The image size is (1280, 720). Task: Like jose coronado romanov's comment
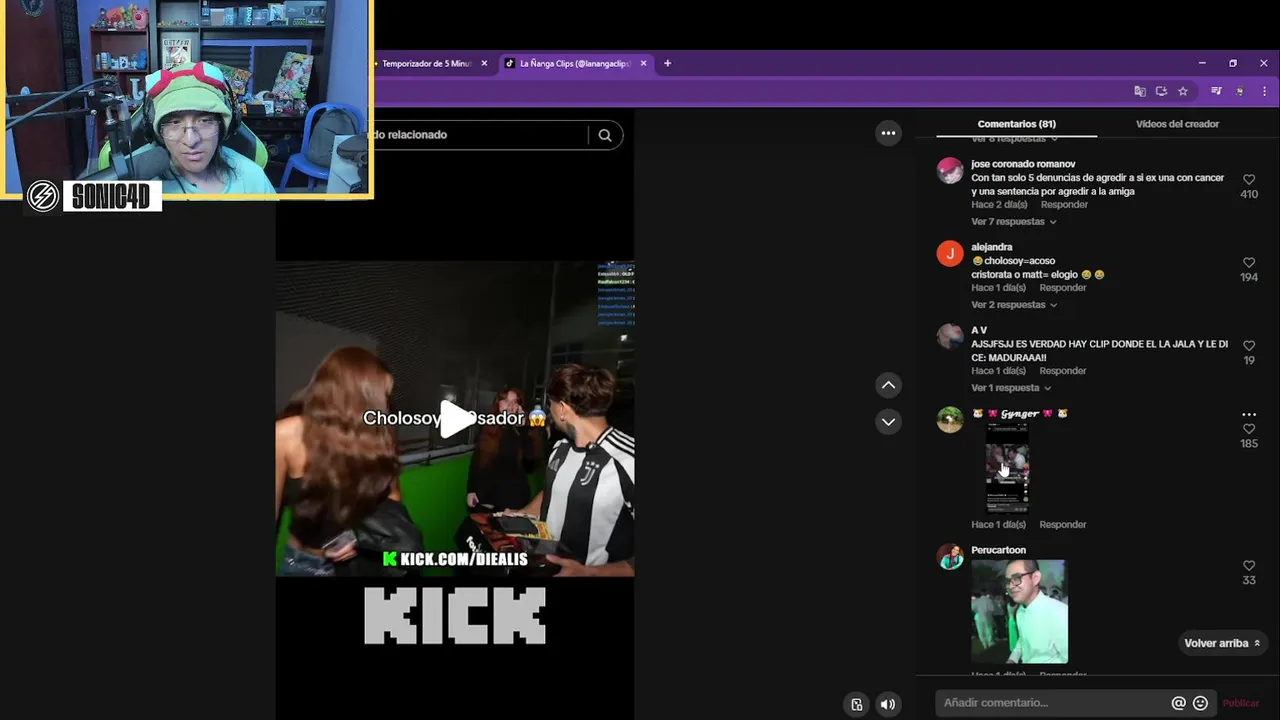coord(1249,180)
